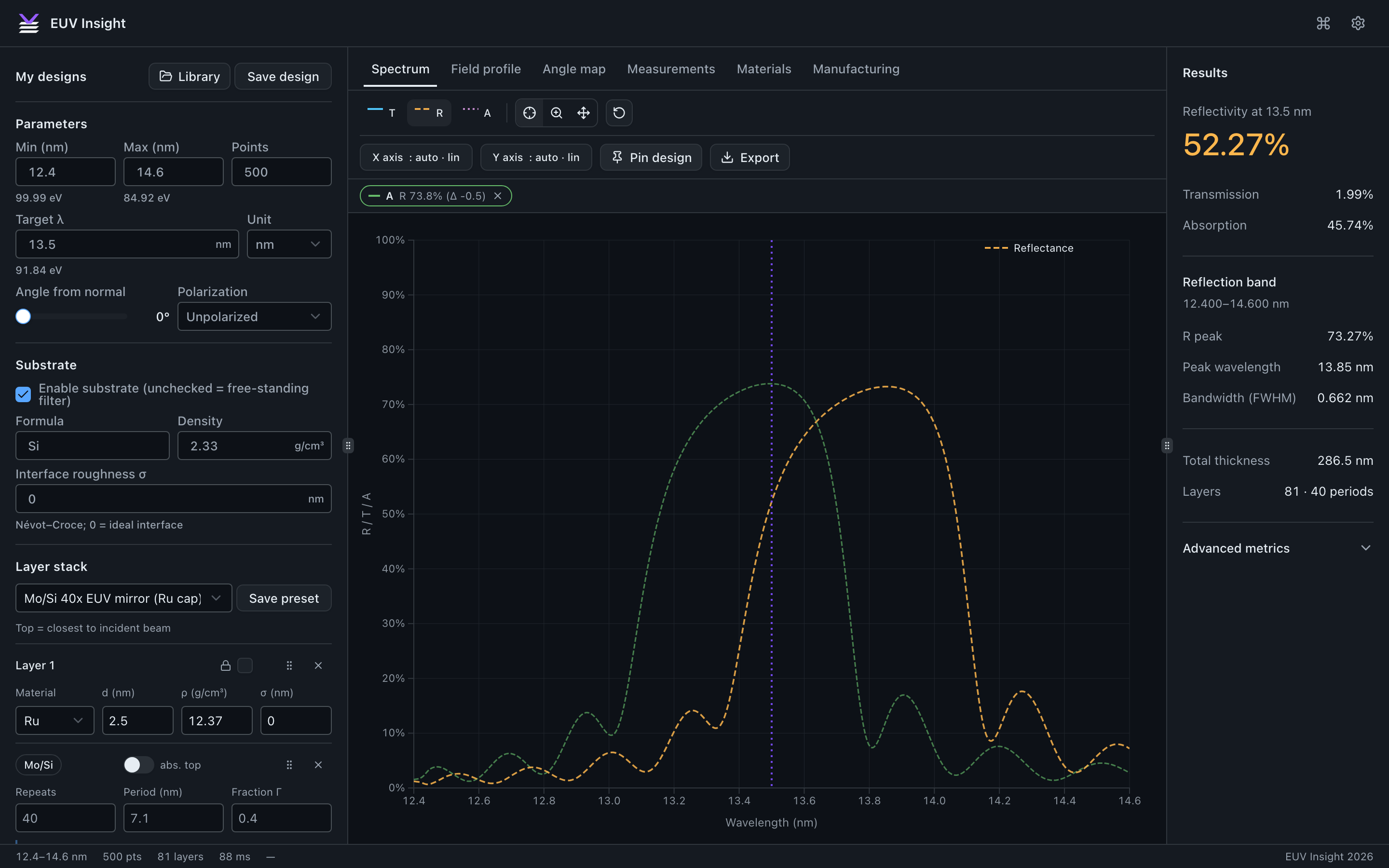Open Y axis scale options
The image size is (1389, 868).
point(535,157)
